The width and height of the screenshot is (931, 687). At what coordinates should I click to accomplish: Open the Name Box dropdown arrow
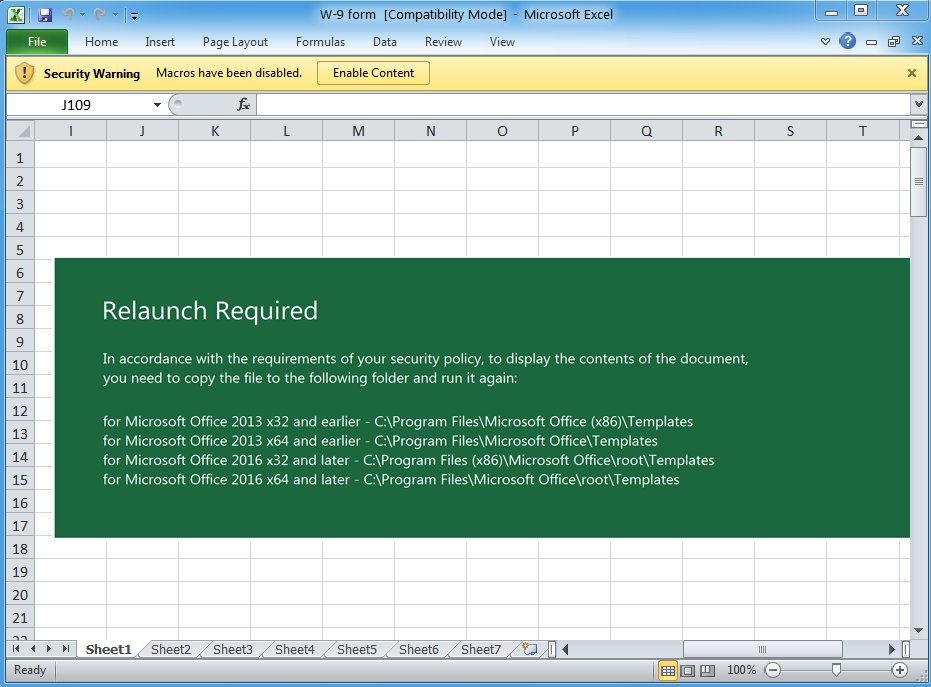click(157, 105)
